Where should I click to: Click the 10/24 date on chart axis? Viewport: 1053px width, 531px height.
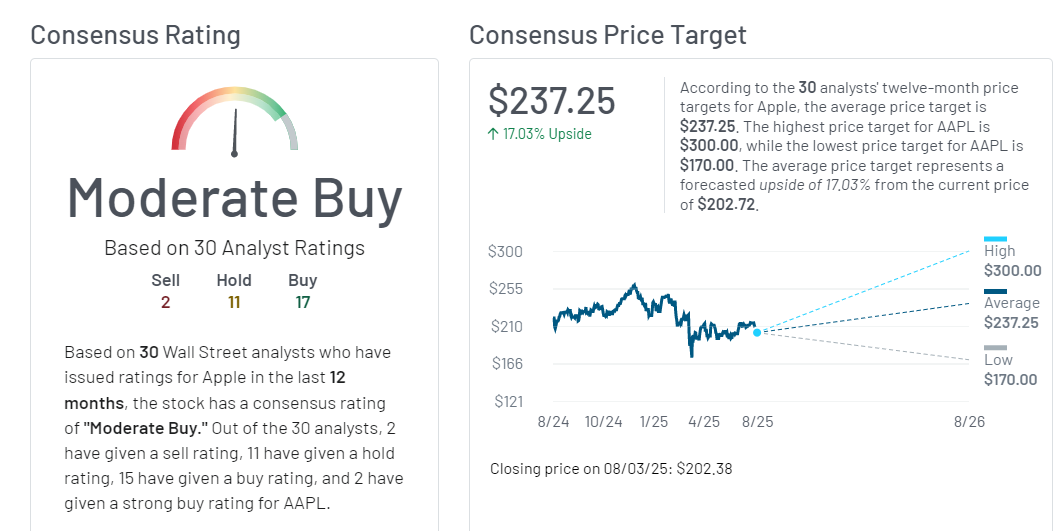[604, 422]
